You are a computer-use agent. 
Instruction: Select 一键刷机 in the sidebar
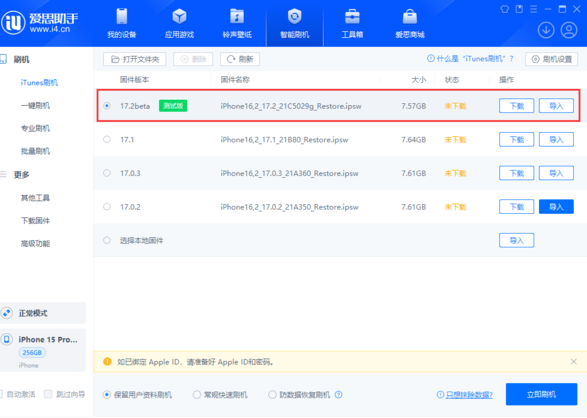point(35,106)
